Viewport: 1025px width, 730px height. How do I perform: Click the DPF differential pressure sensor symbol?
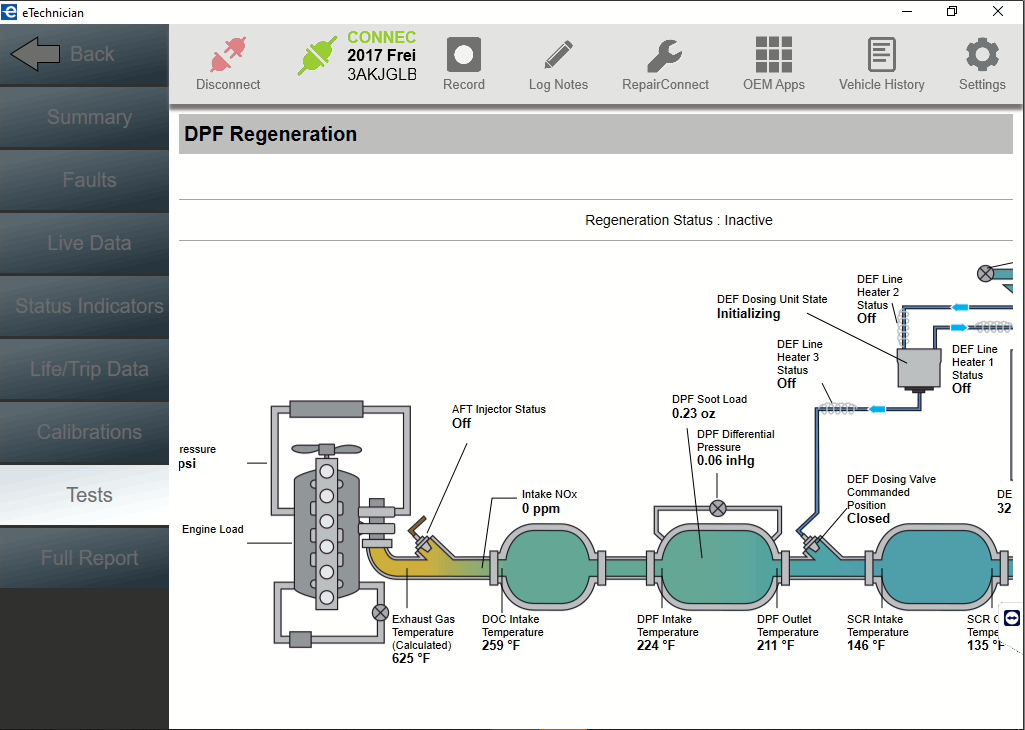pos(717,508)
